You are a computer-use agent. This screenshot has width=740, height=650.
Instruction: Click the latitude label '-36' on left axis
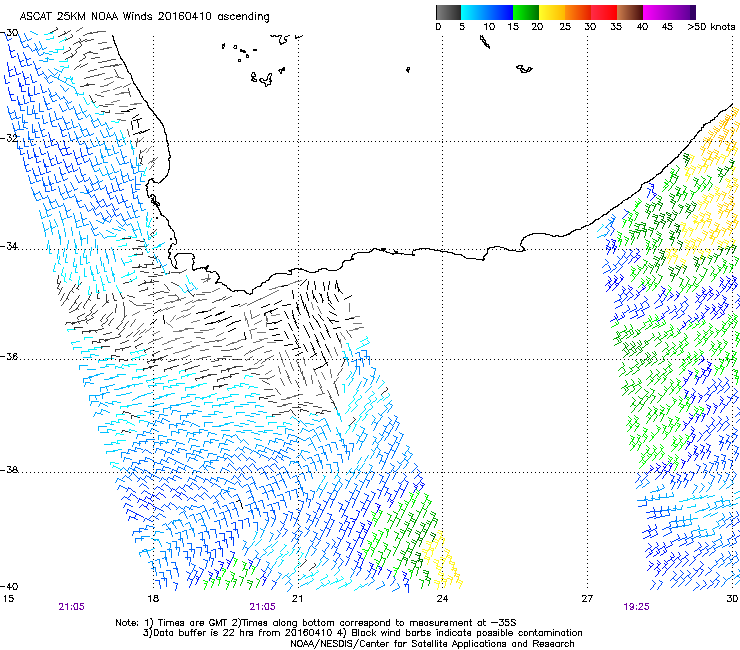[9, 356]
